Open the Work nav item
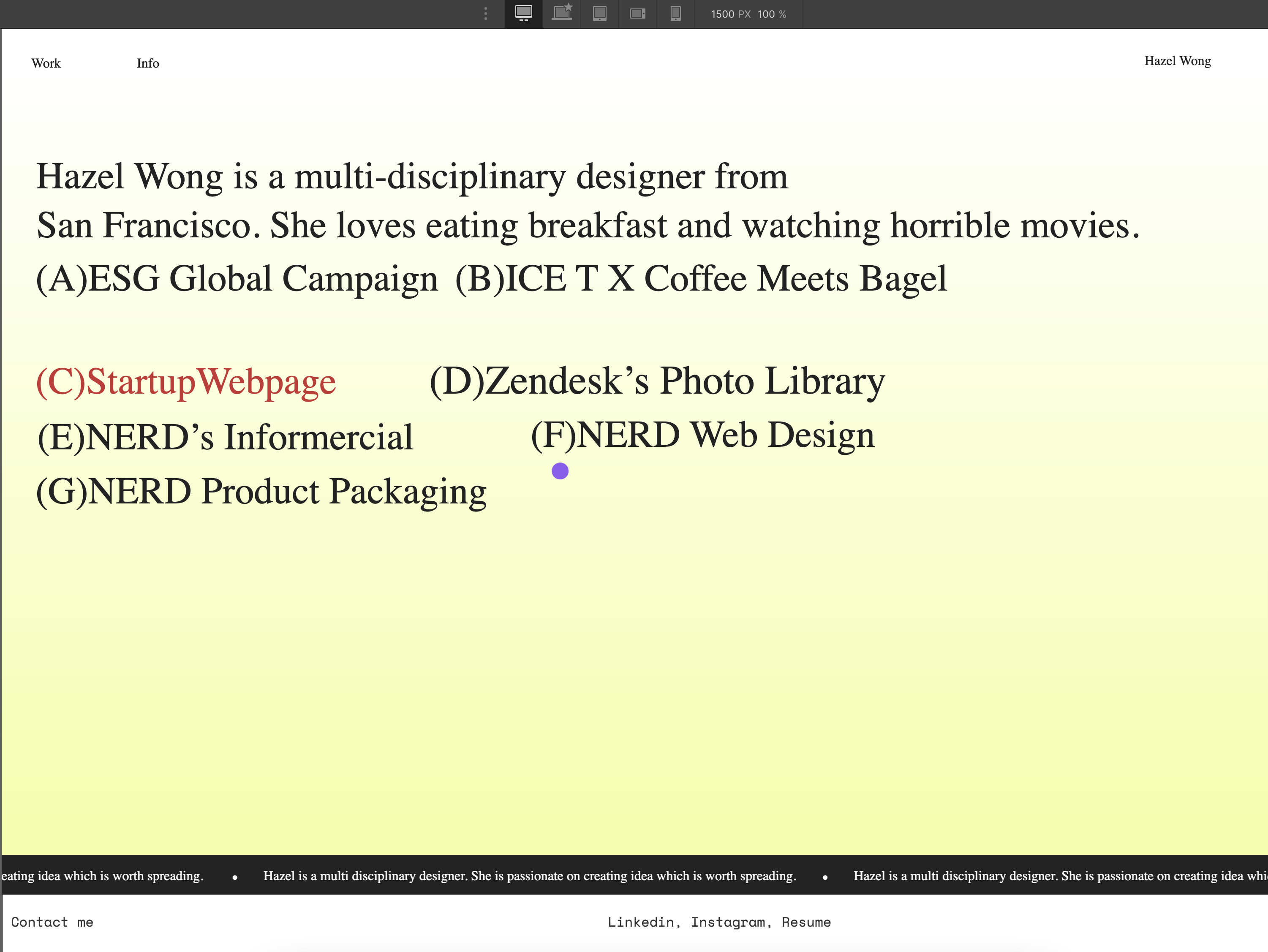This screenshot has height=952, width=1268. 46,63
